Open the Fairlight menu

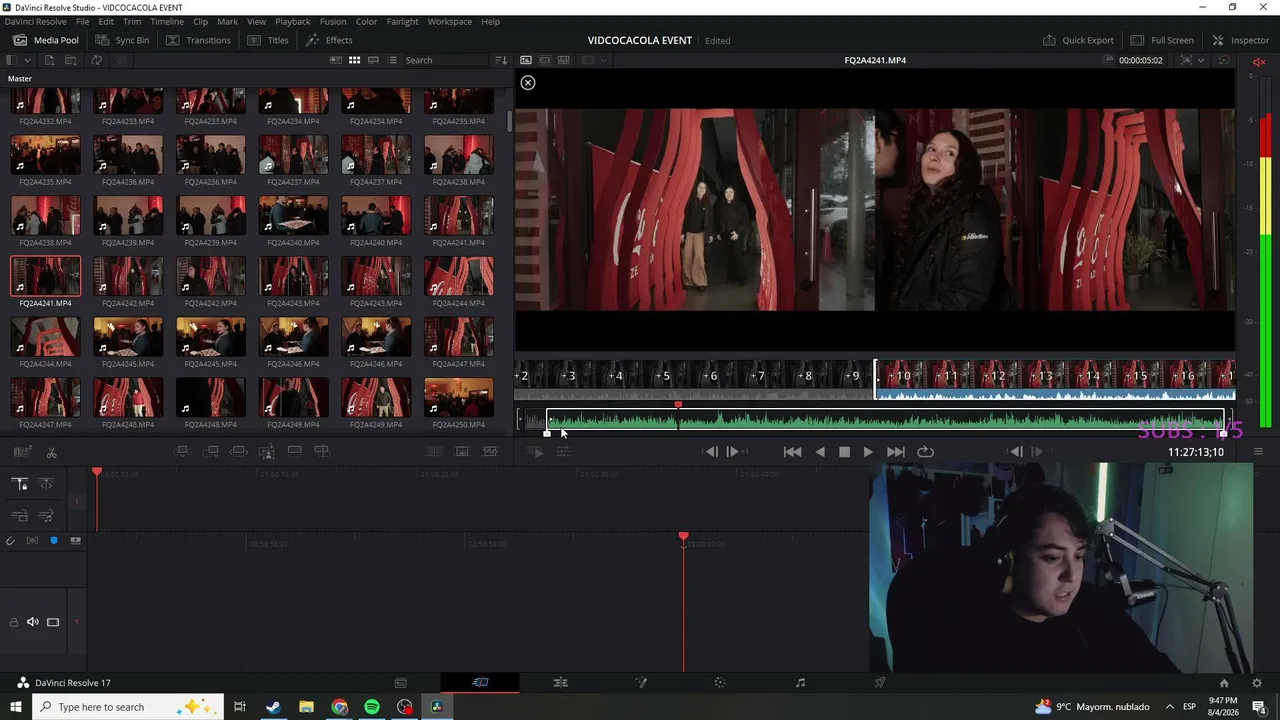403,21
